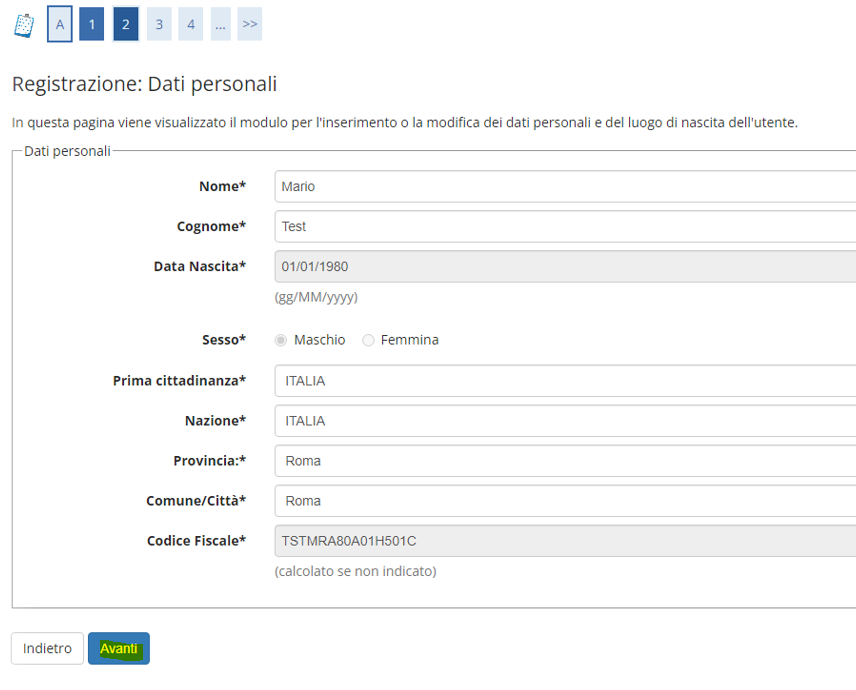
Task: Select step 1 in progress bar
Action: tap(92, 24)
